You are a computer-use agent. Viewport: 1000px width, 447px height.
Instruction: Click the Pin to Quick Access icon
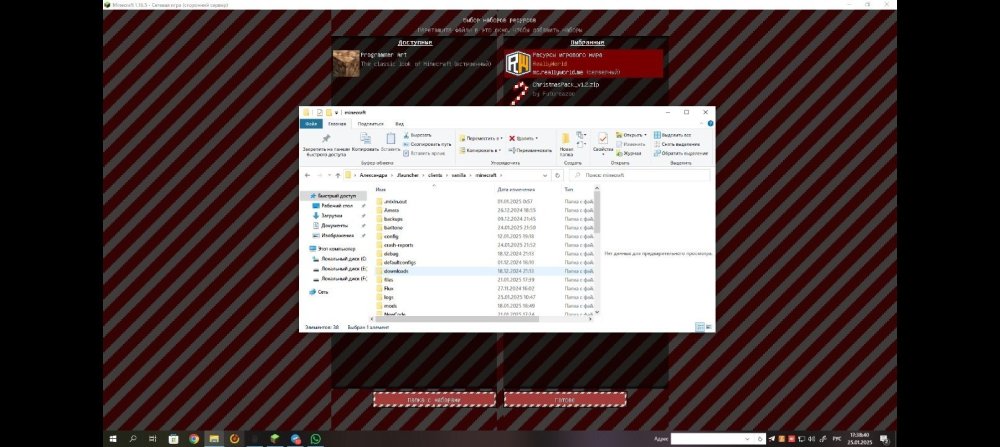point(325,138)
